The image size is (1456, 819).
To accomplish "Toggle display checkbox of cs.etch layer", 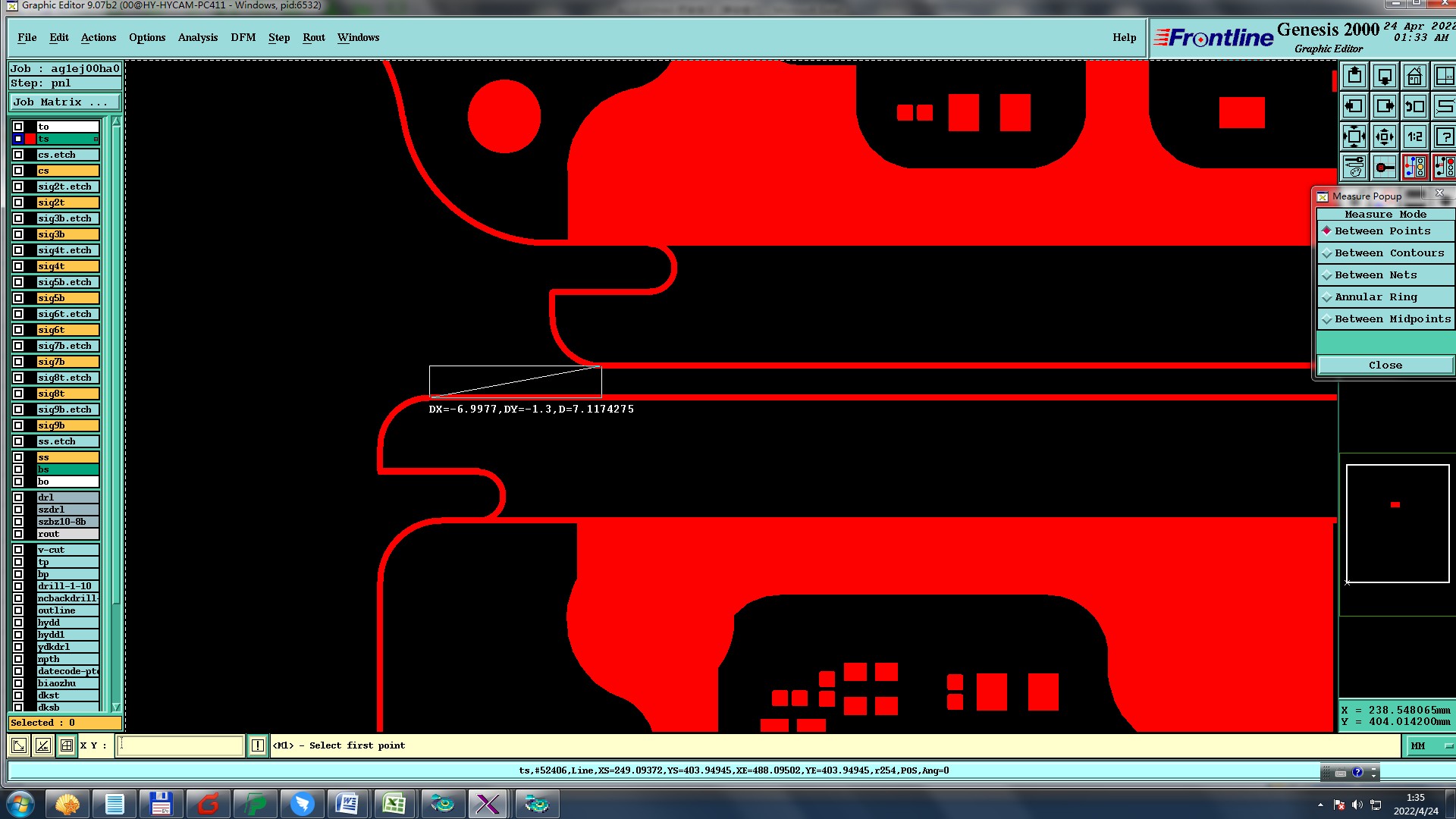I will pos(18,155).
